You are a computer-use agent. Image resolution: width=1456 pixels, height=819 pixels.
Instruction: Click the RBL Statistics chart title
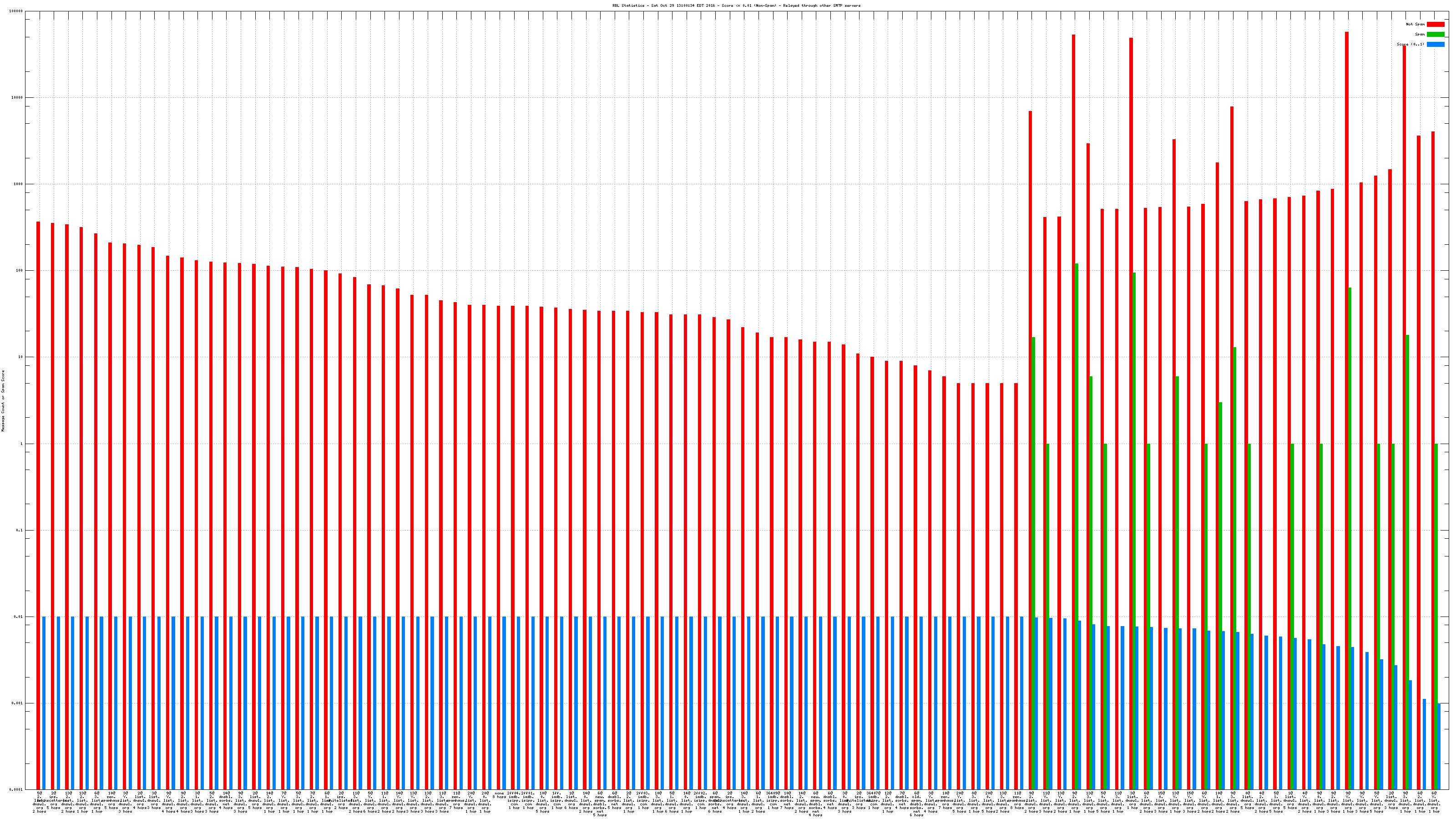click(737, 5)
